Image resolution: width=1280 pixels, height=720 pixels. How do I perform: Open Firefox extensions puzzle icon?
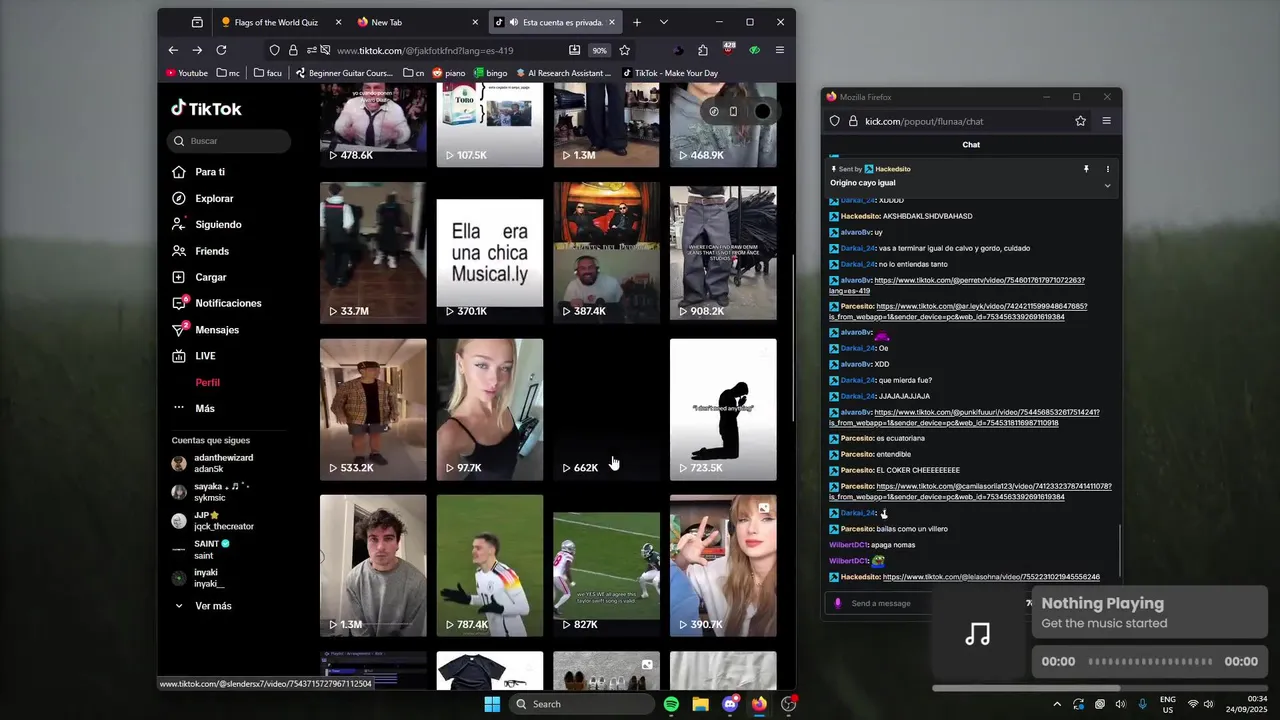(703, 50)
